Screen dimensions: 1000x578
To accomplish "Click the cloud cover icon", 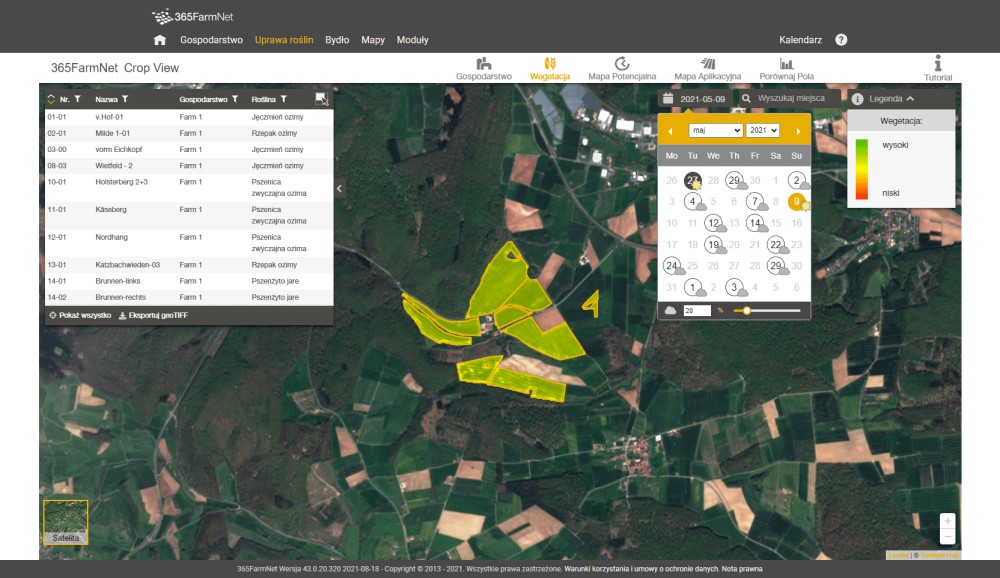I will pos(670,310).
